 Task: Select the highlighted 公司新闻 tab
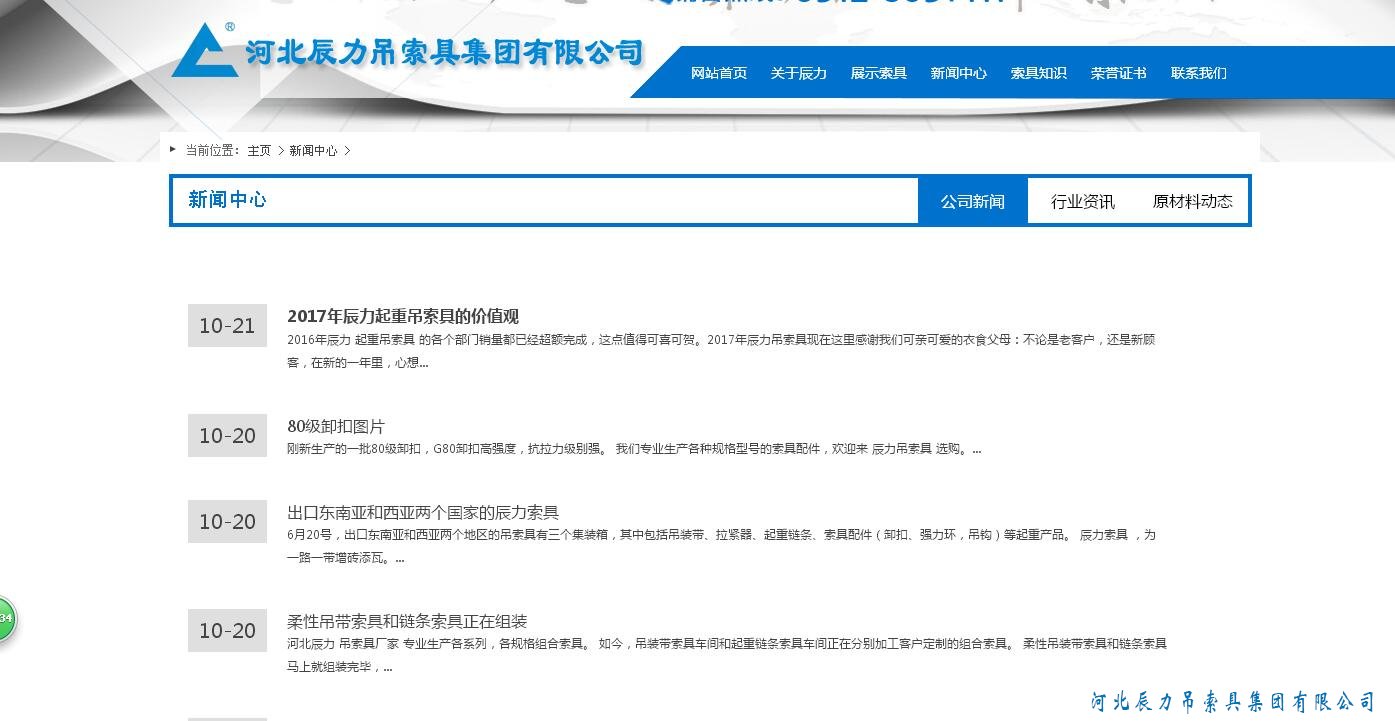(972, 200)
